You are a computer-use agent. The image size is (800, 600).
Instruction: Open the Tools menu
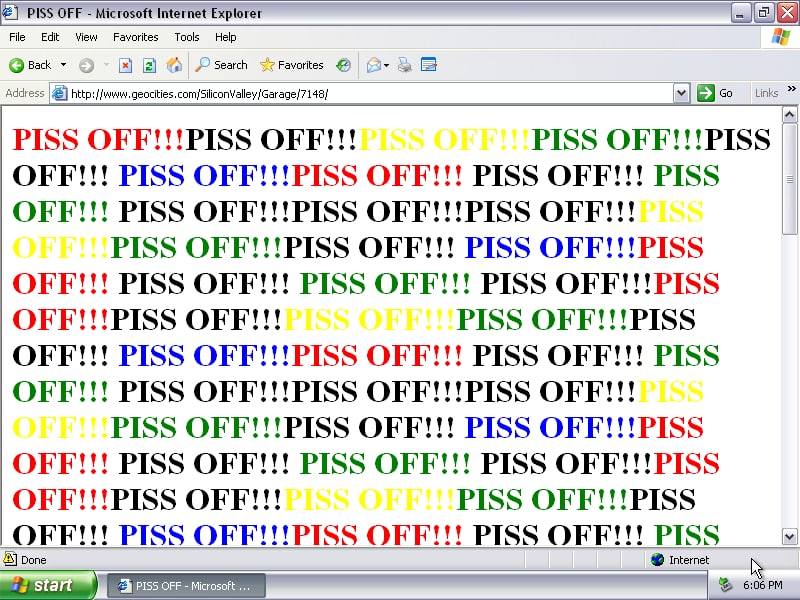[187, 37]
